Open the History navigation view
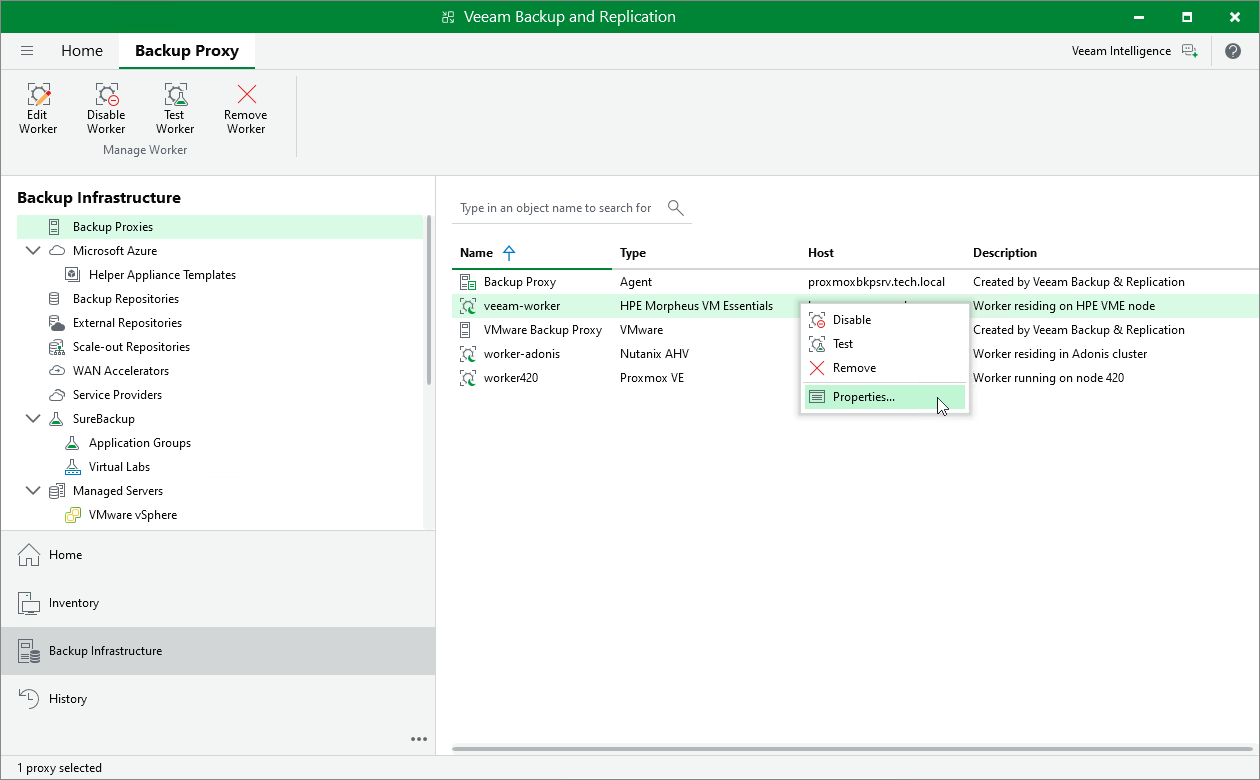Screen dimensions: 1260x780 pyautogui.click(x=68, y=699)
